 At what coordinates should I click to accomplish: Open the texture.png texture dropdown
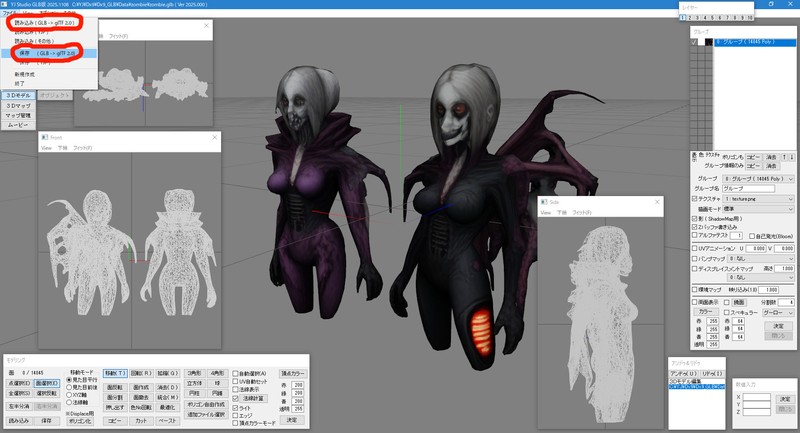coord(759,199)
